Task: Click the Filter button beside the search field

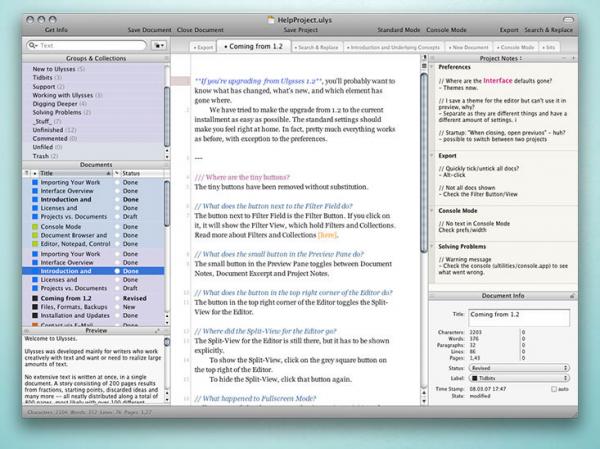Action: click(159, 46)
